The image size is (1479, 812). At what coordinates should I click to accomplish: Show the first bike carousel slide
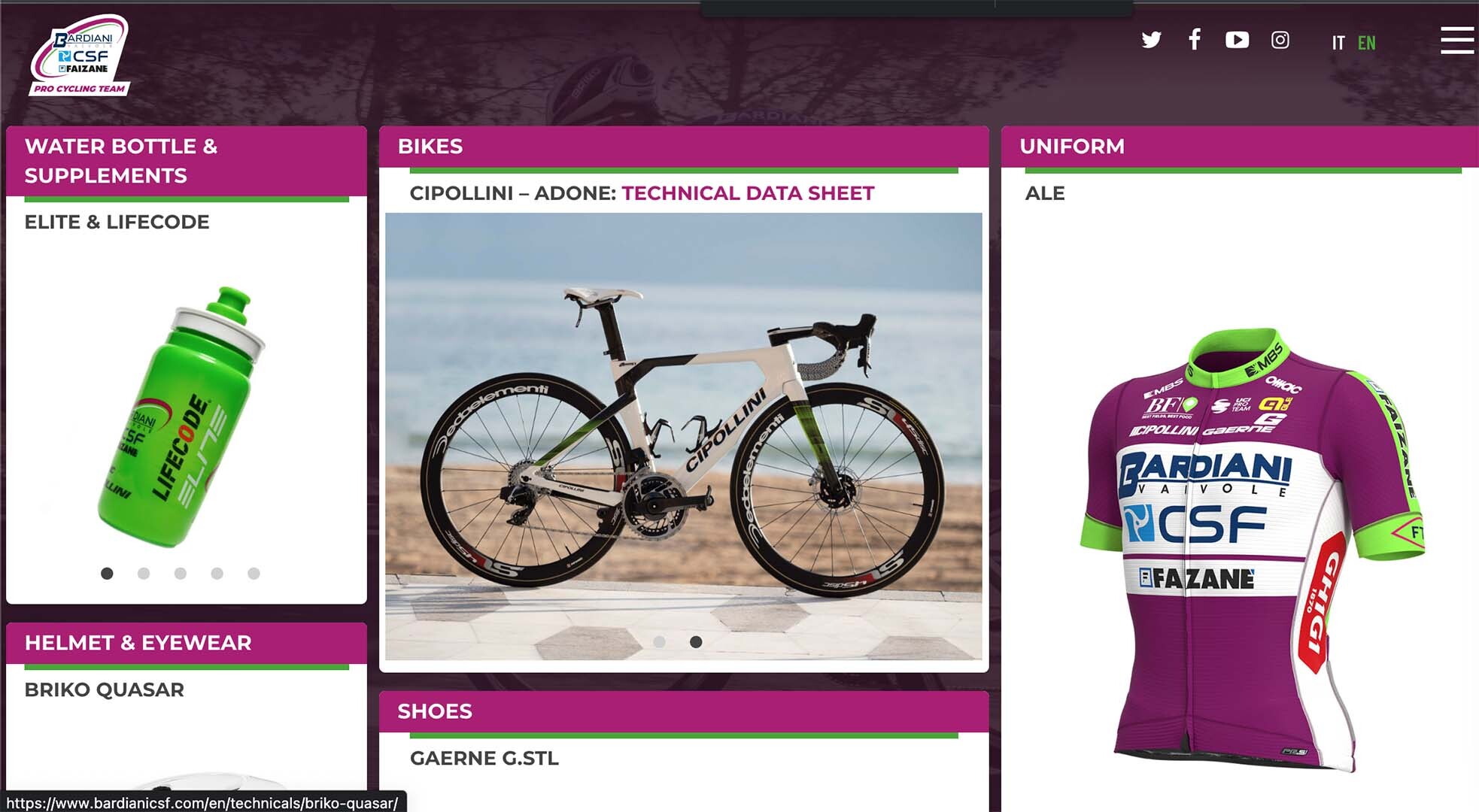coord(659,642)
